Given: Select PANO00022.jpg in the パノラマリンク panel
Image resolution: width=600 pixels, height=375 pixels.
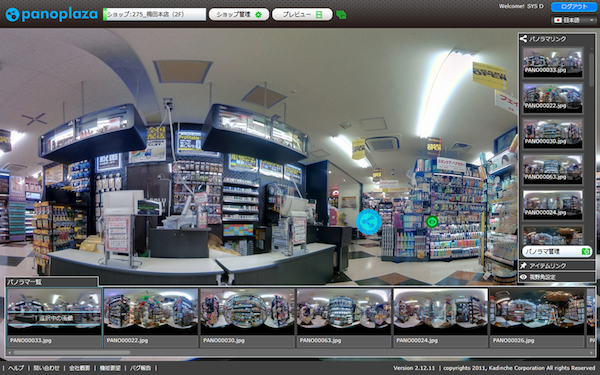Looking at the screenshot, I should tap(553, 98).
